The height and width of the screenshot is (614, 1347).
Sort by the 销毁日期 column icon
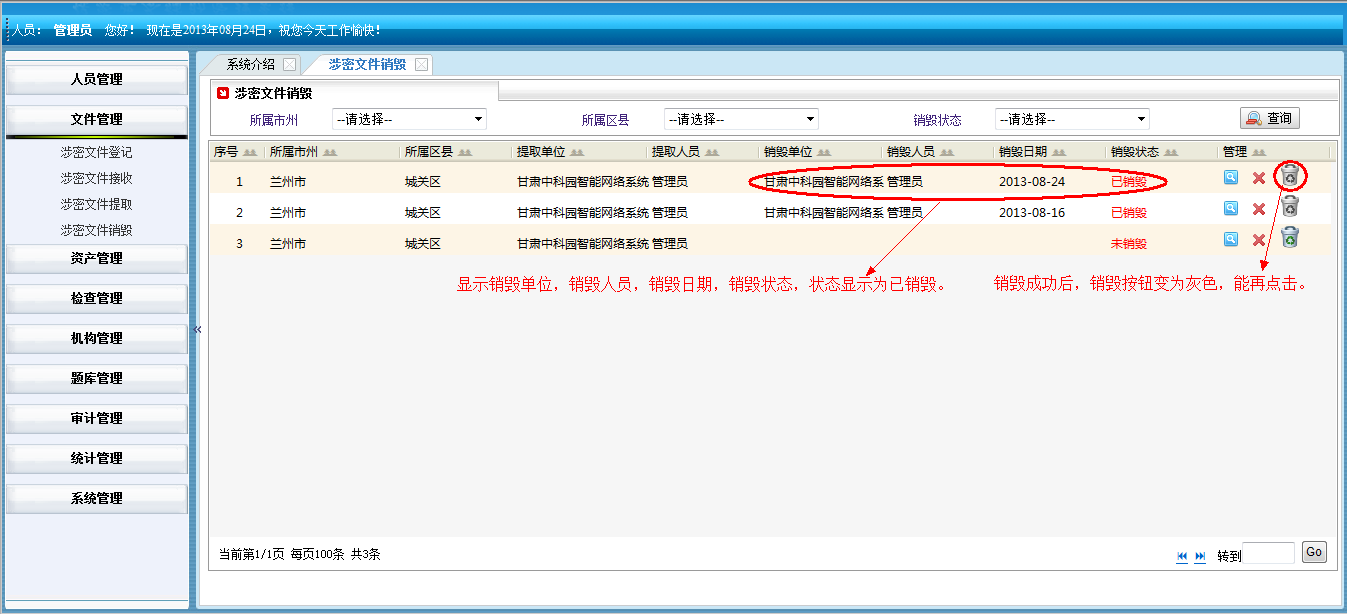(1059, 153)
